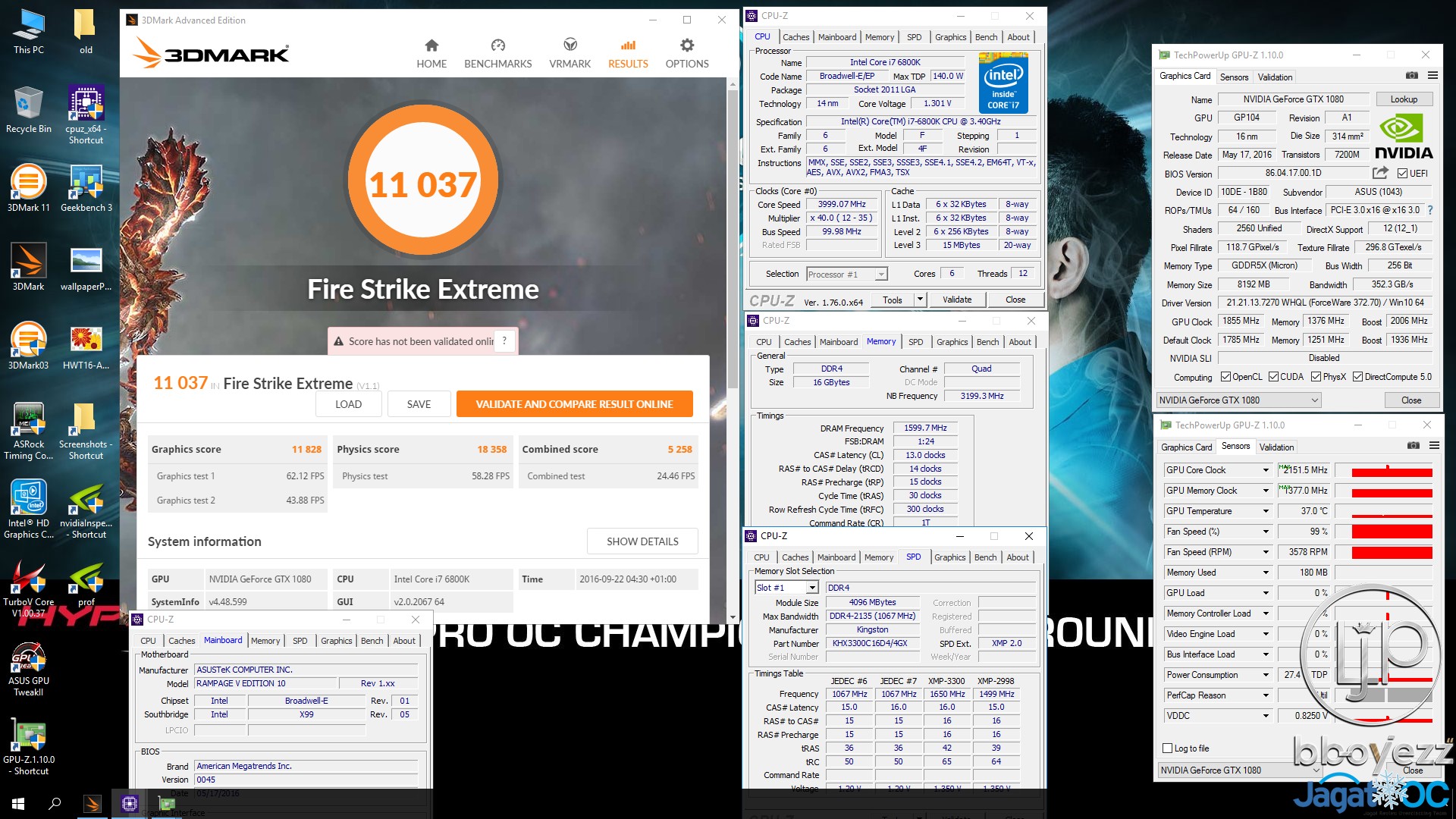Image resolution: width=1456 pixels, height=819 pixels.
Task: Switch to Caches tab in top CPU-Z window
Action: coord(795,37)
